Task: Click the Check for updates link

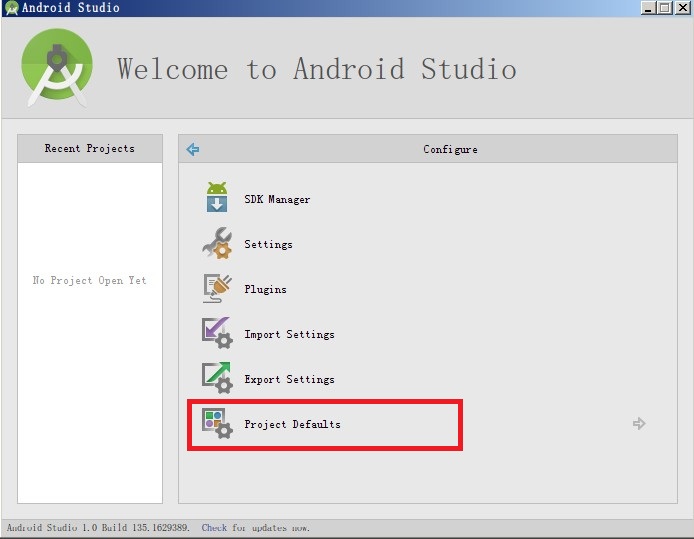Action: tap(255, 527)
